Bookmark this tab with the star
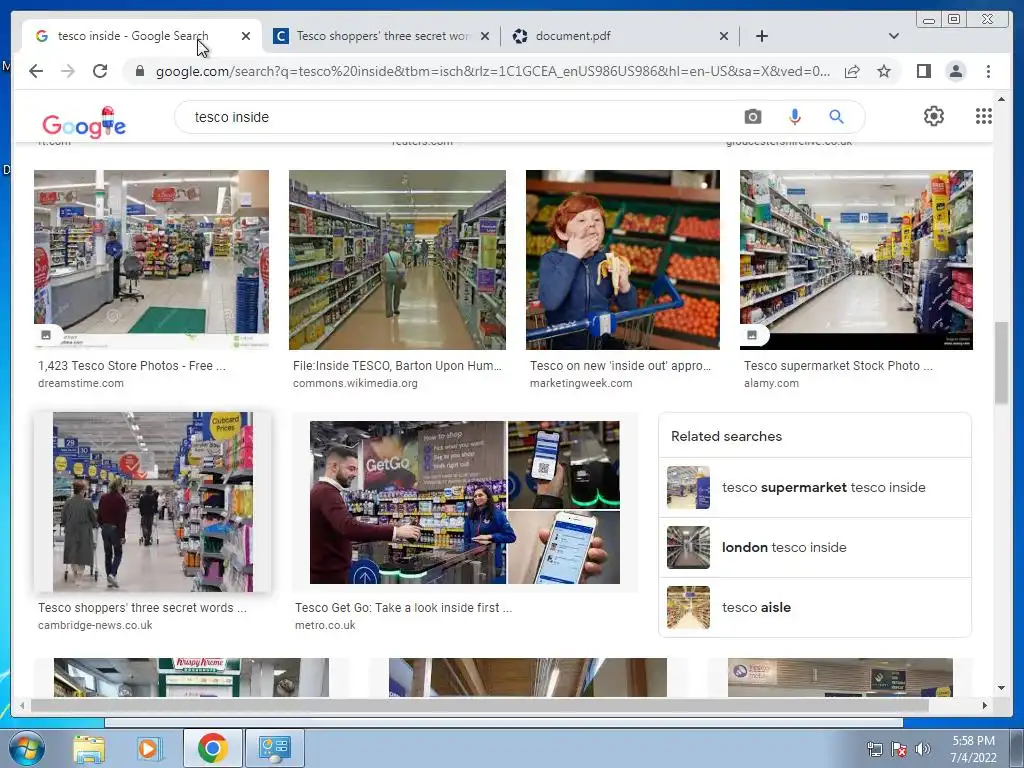 click(x=884, y=71)
